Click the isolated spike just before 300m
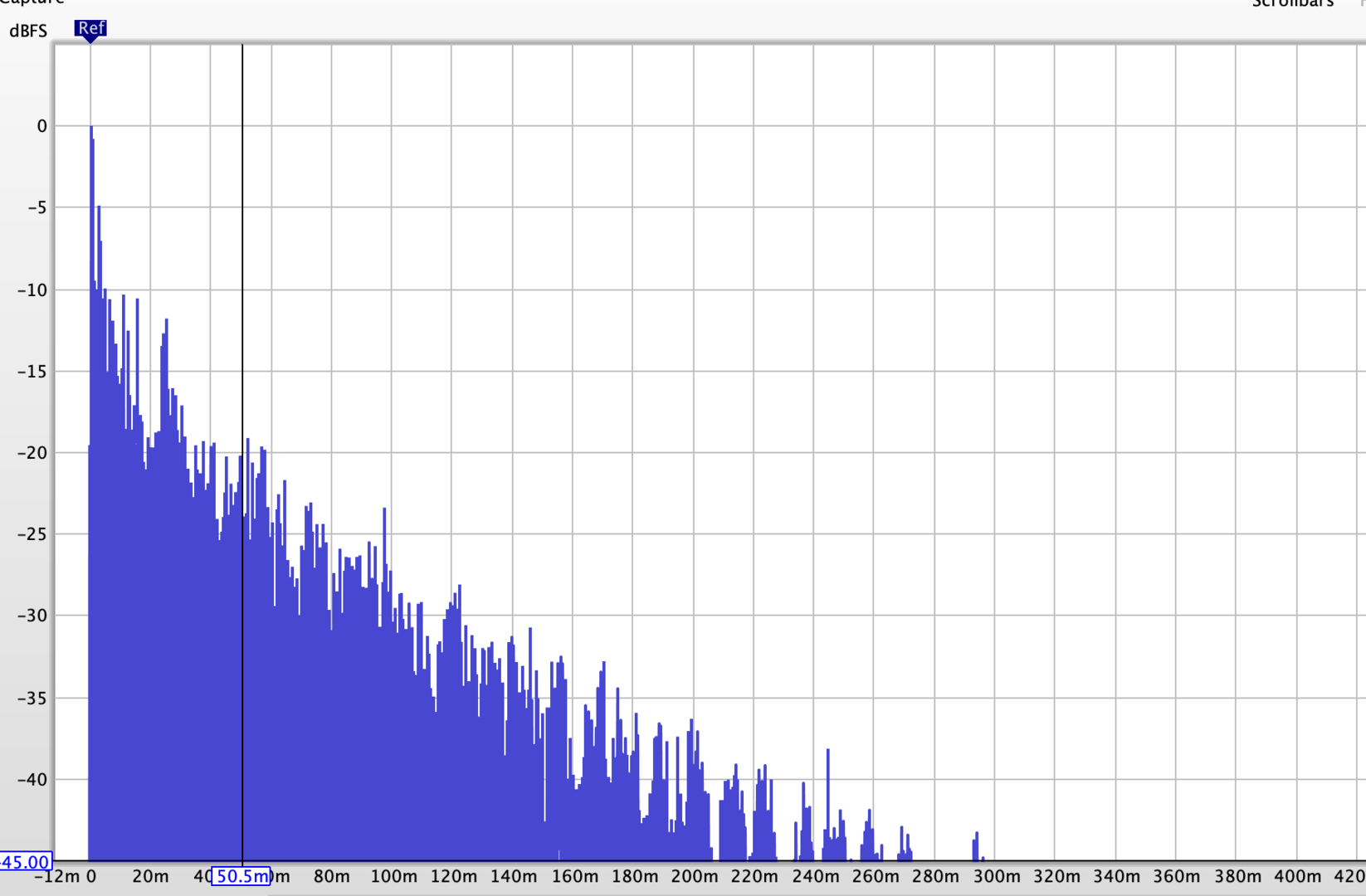This screenshot has width=1366, height=896. 976,845
